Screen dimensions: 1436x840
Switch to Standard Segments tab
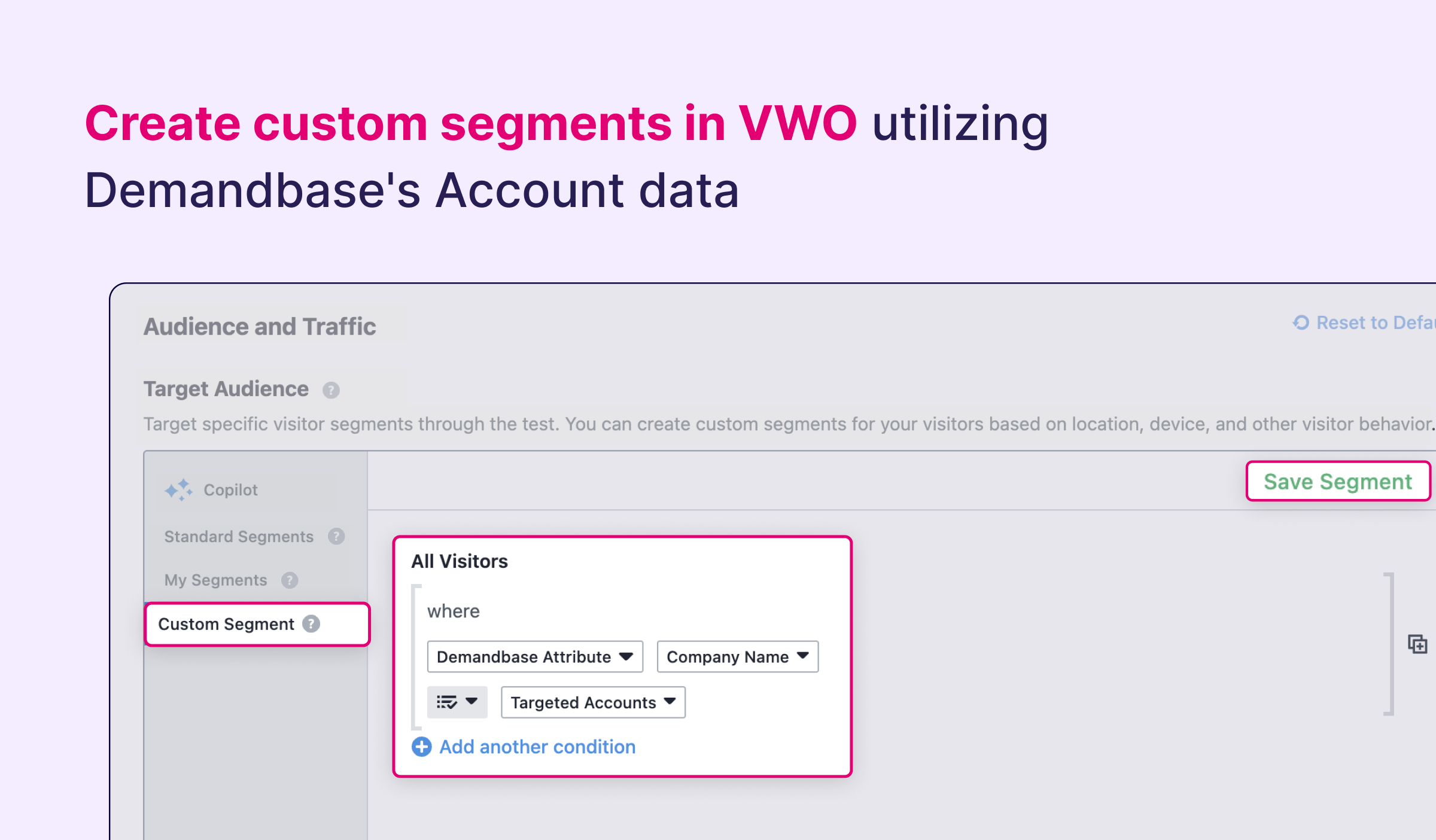(x=239, y=537)
